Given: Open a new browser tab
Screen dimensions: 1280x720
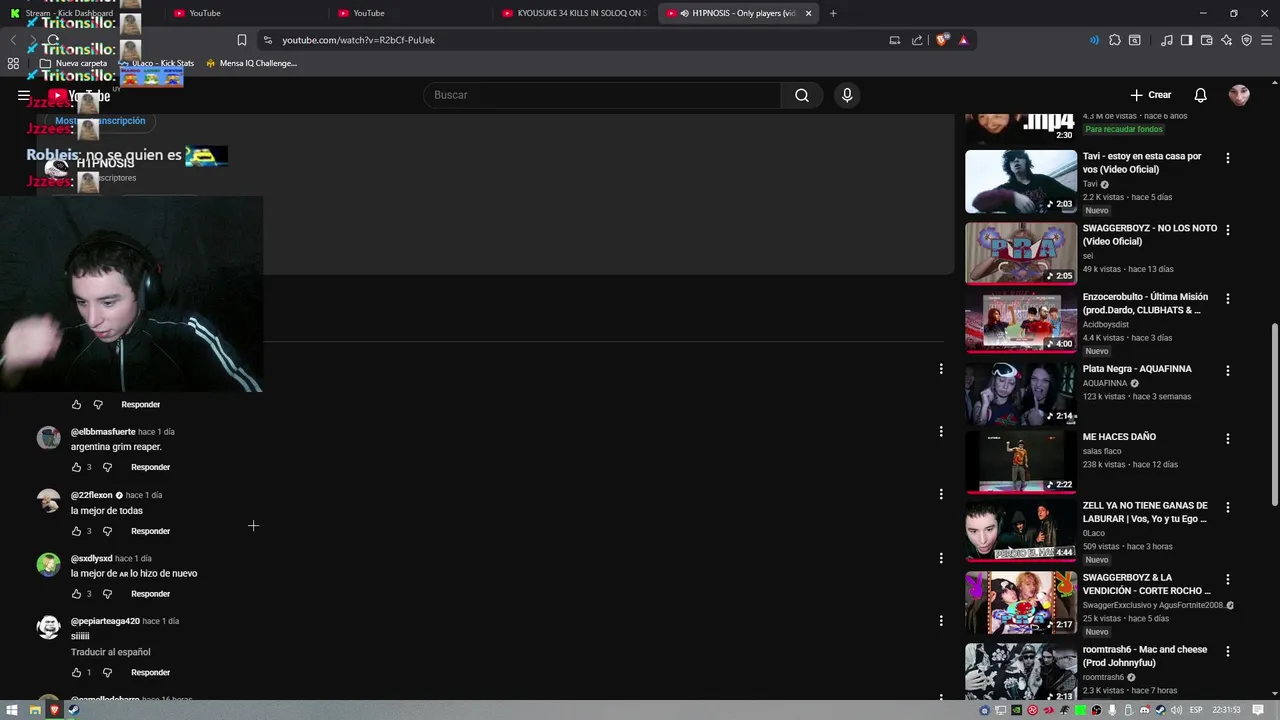Looking at the screenshot, I should (x=833, y=13).
